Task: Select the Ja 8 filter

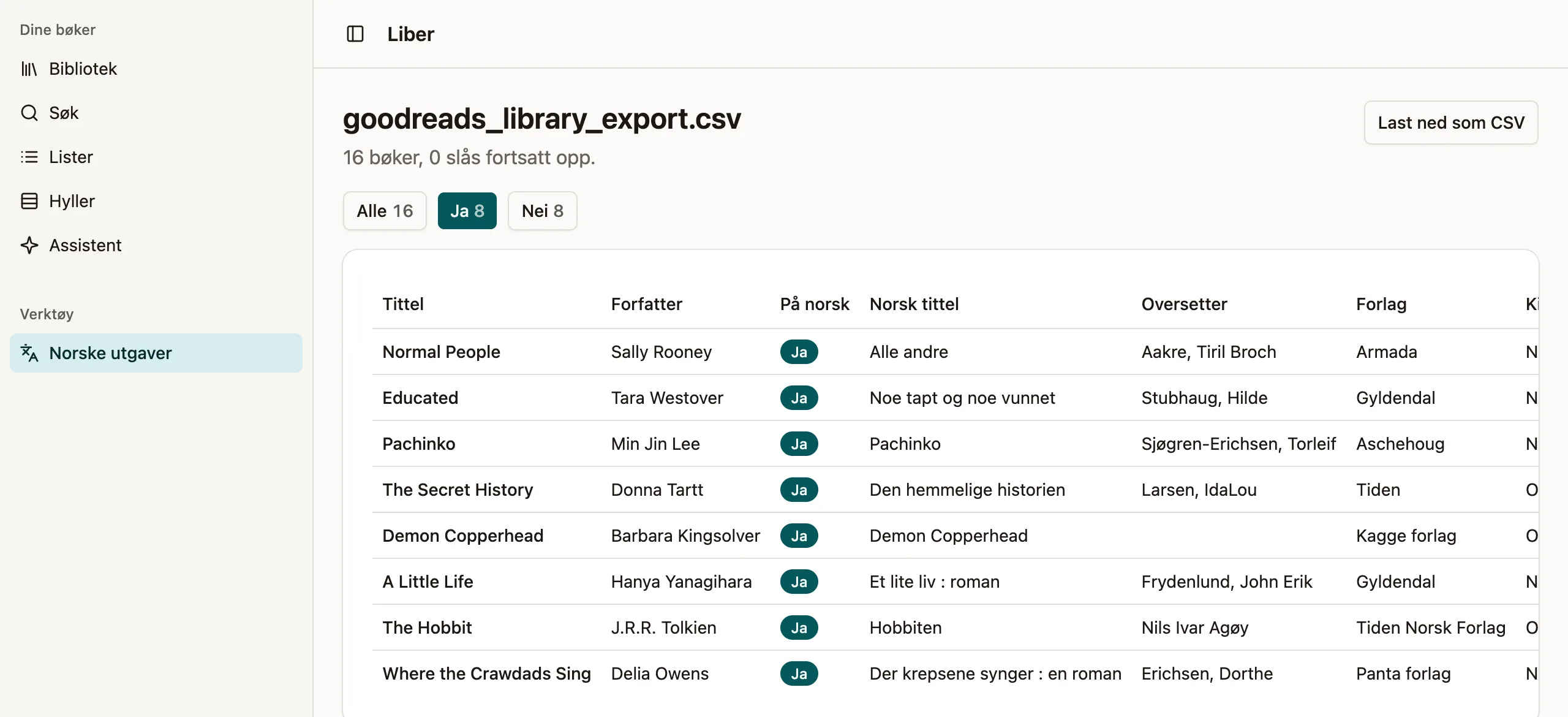Action: (467, 211)
